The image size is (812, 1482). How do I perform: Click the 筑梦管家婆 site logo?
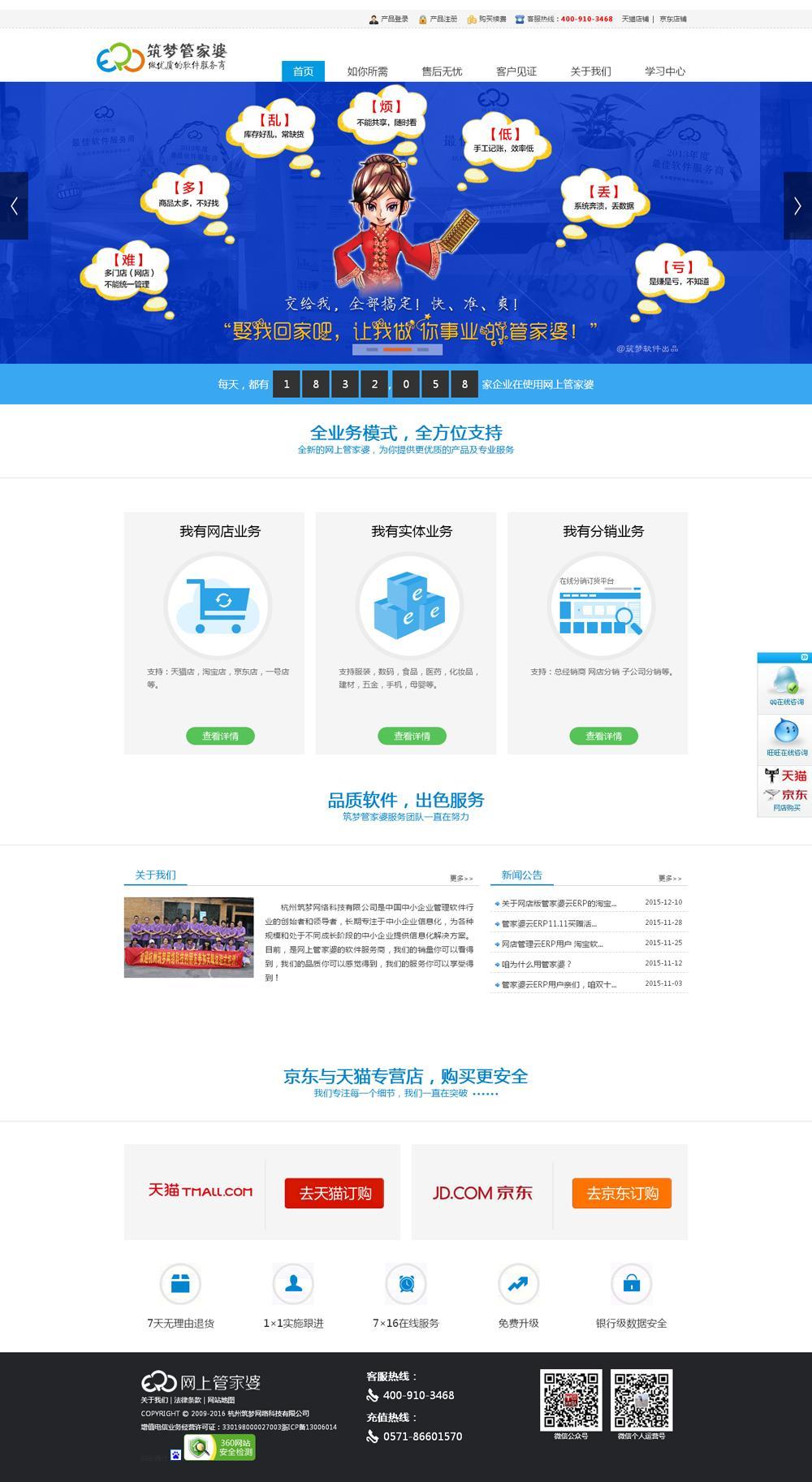point(162,57)
